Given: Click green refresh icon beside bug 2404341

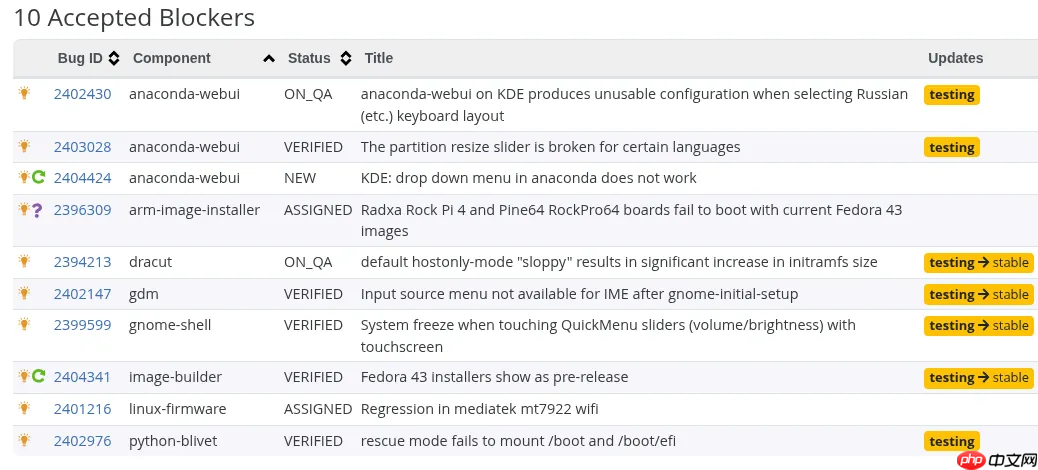Looking at the screenshot, I should (x=39, y=376).
